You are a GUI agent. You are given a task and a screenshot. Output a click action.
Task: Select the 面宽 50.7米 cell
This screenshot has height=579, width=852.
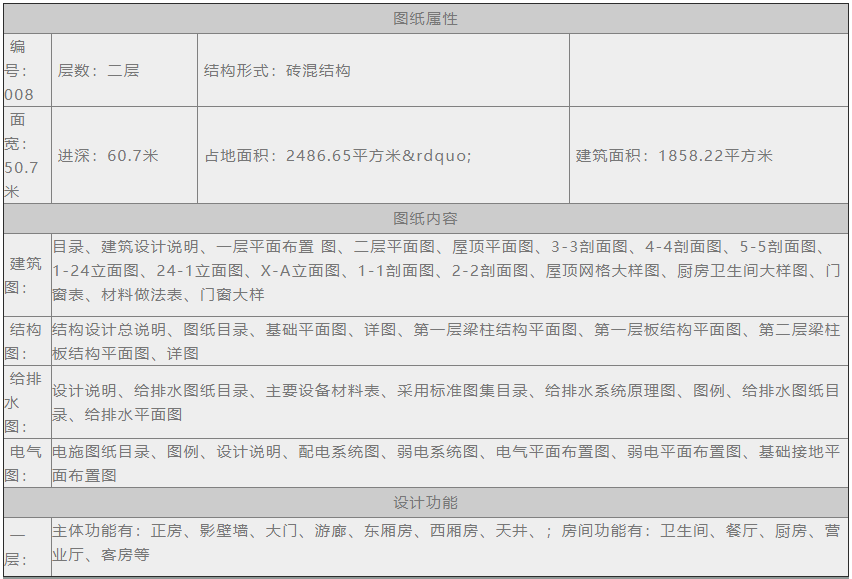click(x=26, y=155)
